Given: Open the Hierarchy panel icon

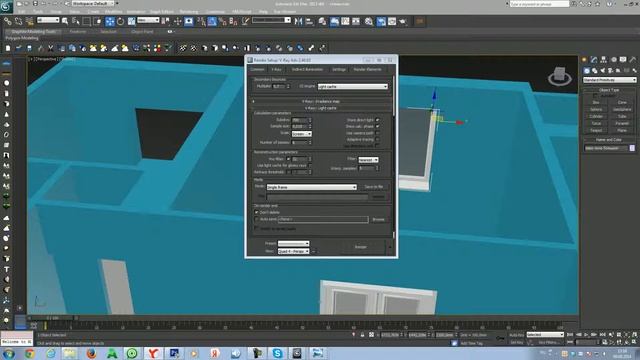Looking at the screenshot, I should tap(604, 60).
